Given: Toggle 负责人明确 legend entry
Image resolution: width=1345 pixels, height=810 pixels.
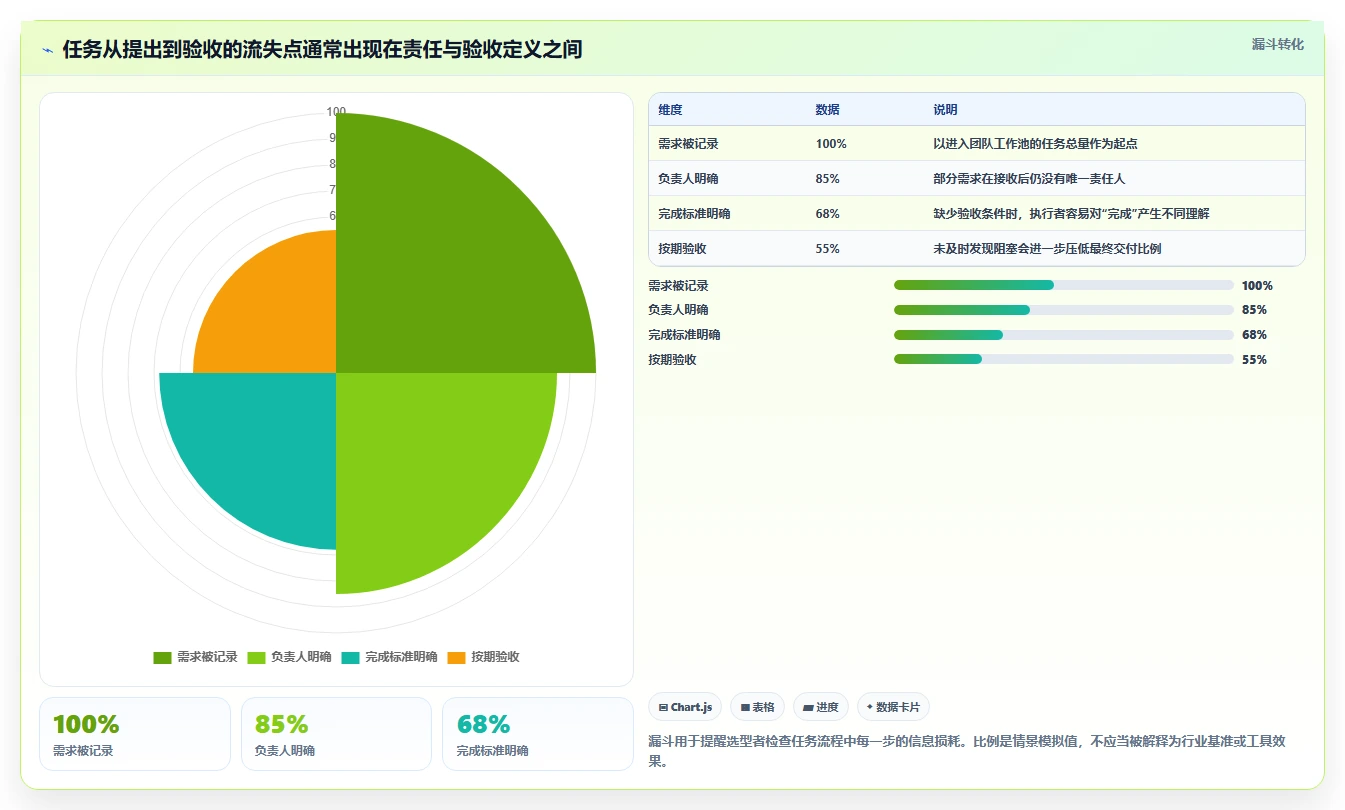Looking at the screenshot, I should coord(289,657).
